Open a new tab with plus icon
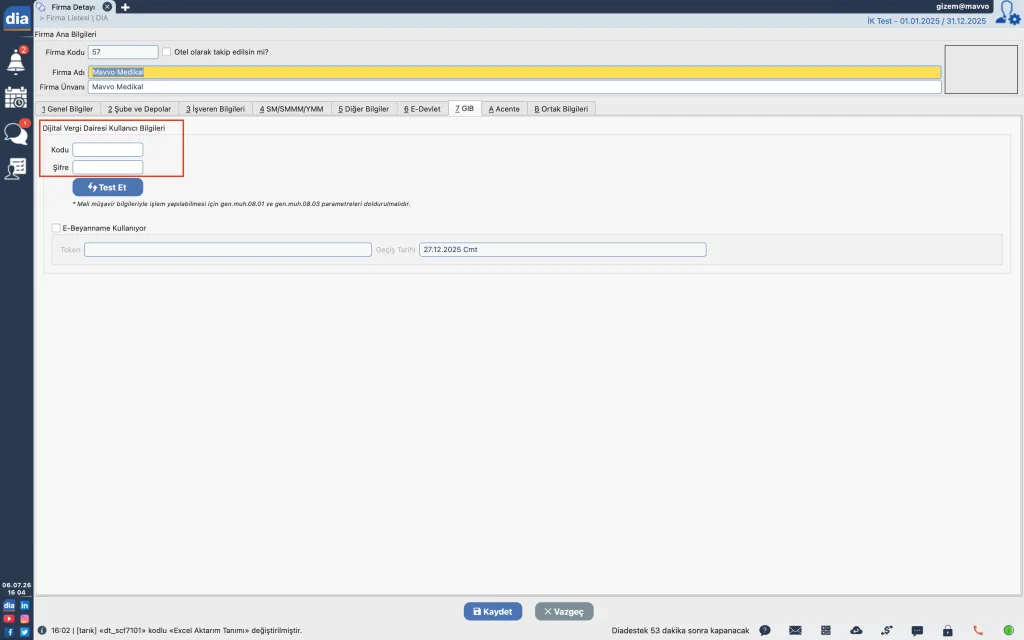 [x=125, y=7]
